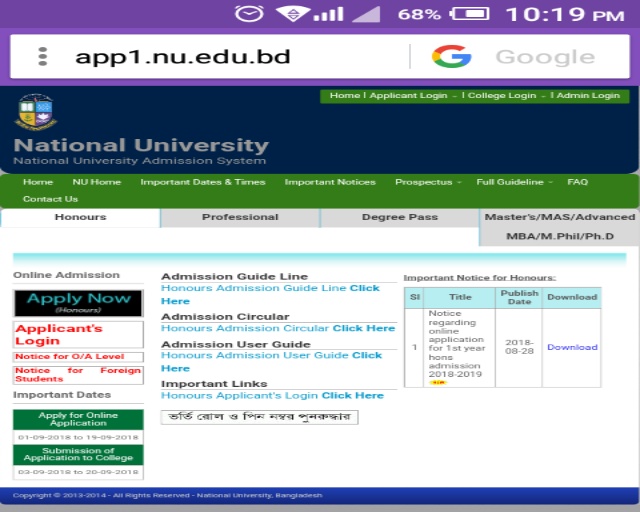The height and width of the screenshot is (512, 640).
Task: Open Honours Applicant's Login Click Here link
Action: pyautogui.click(x=272, y=396)
